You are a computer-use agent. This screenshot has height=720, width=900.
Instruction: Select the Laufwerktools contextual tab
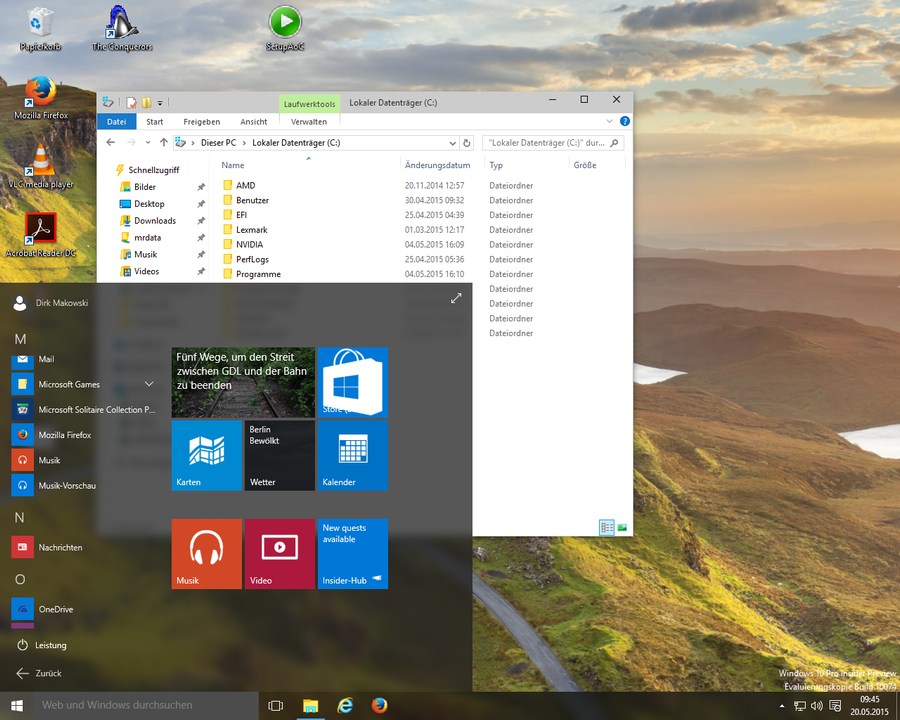click(309, 104)
